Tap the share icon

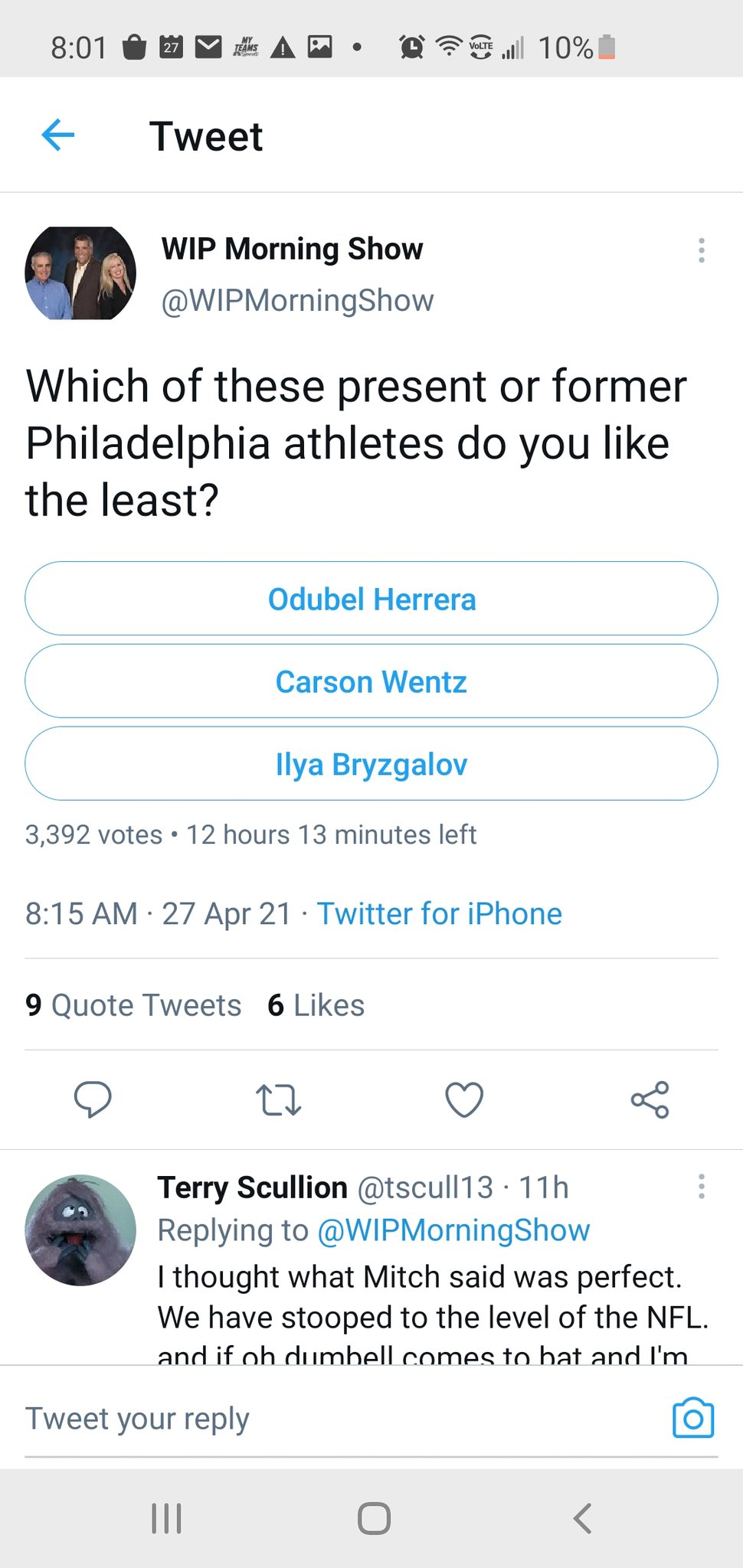tap(650, 1099)
